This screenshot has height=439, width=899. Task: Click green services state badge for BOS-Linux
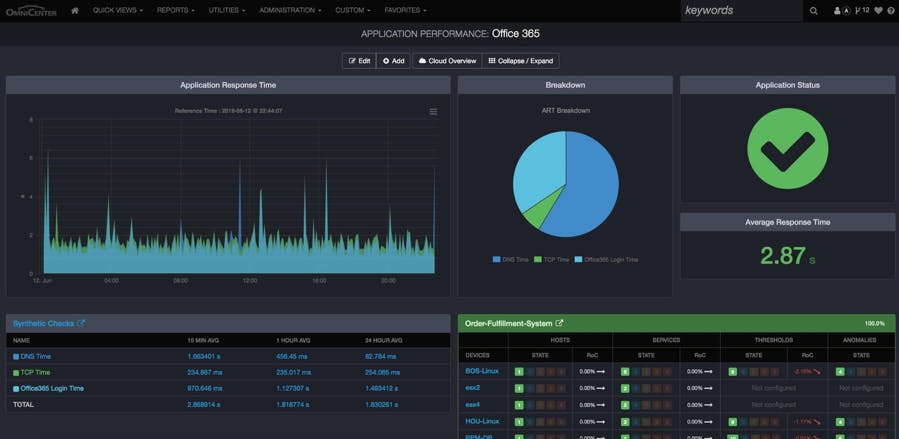624,371
